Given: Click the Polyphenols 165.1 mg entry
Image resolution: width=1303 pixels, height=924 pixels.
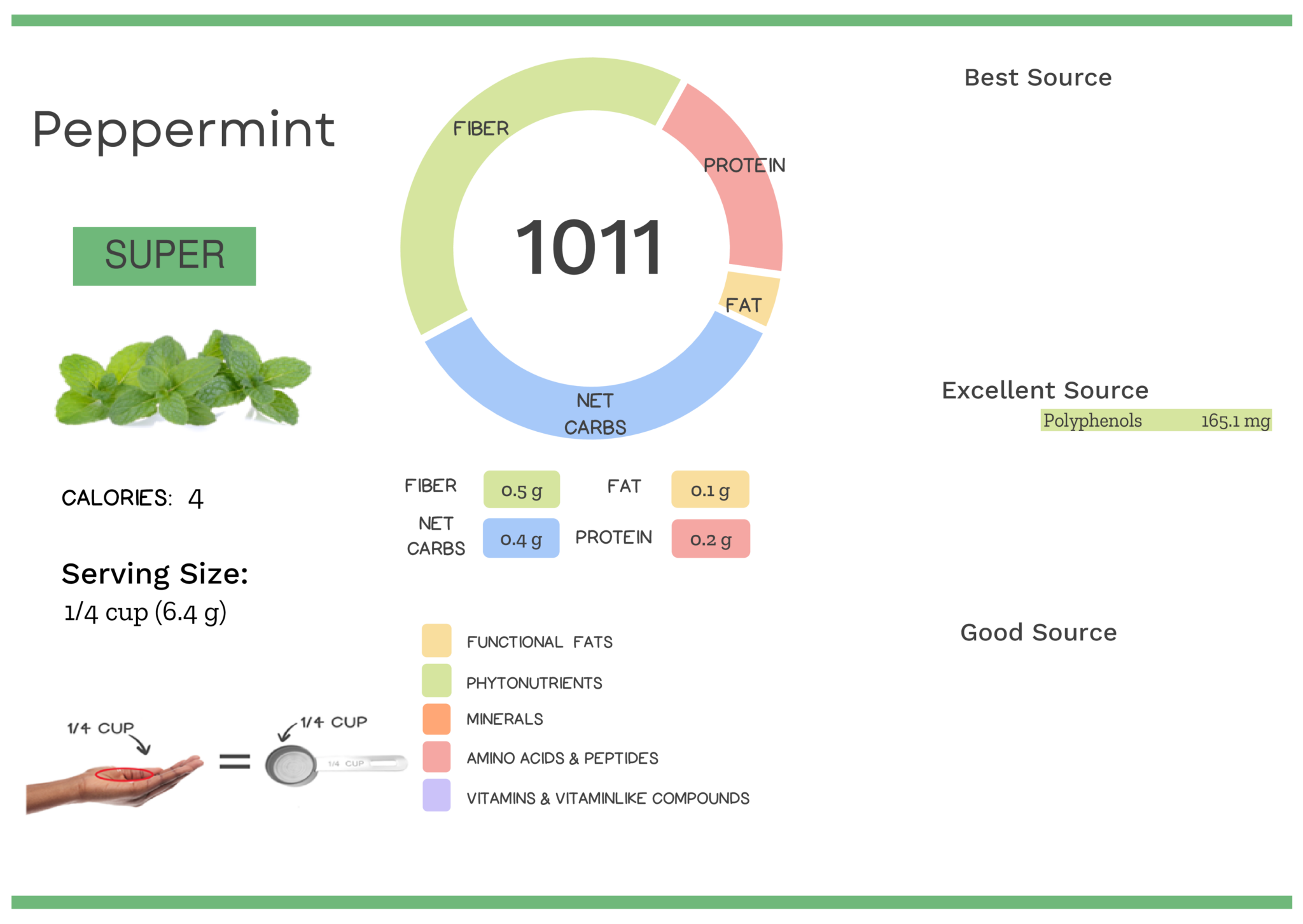Looking at the screenshot, I should coord(1157,420).
